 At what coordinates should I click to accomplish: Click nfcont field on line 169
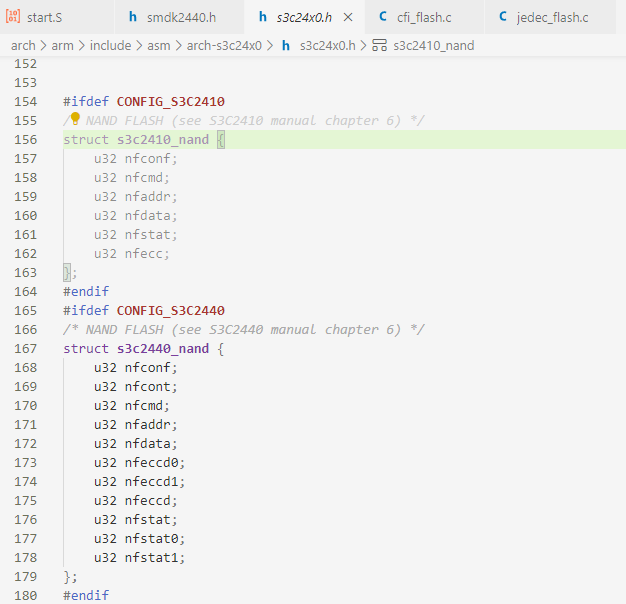pyautogui.click(x=147, y=386)
